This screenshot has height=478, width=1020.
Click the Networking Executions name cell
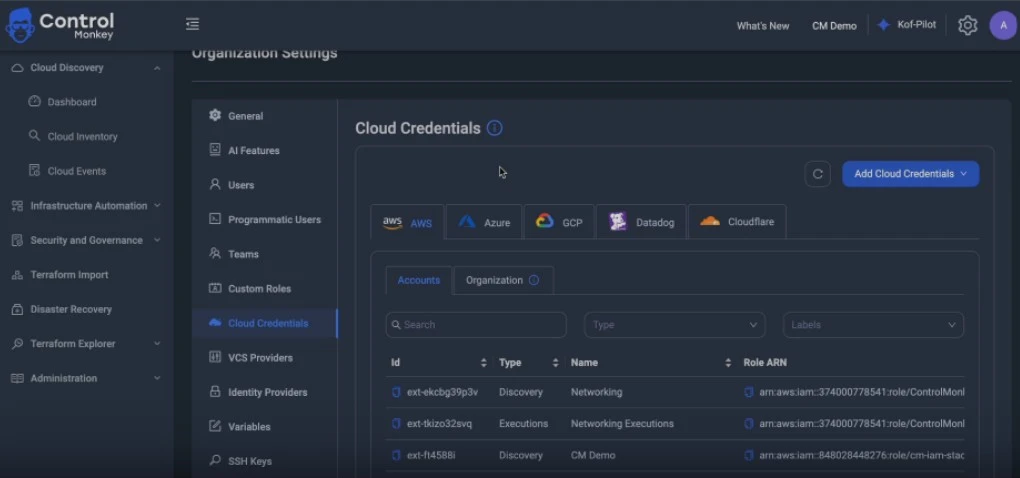click(622, 423)
